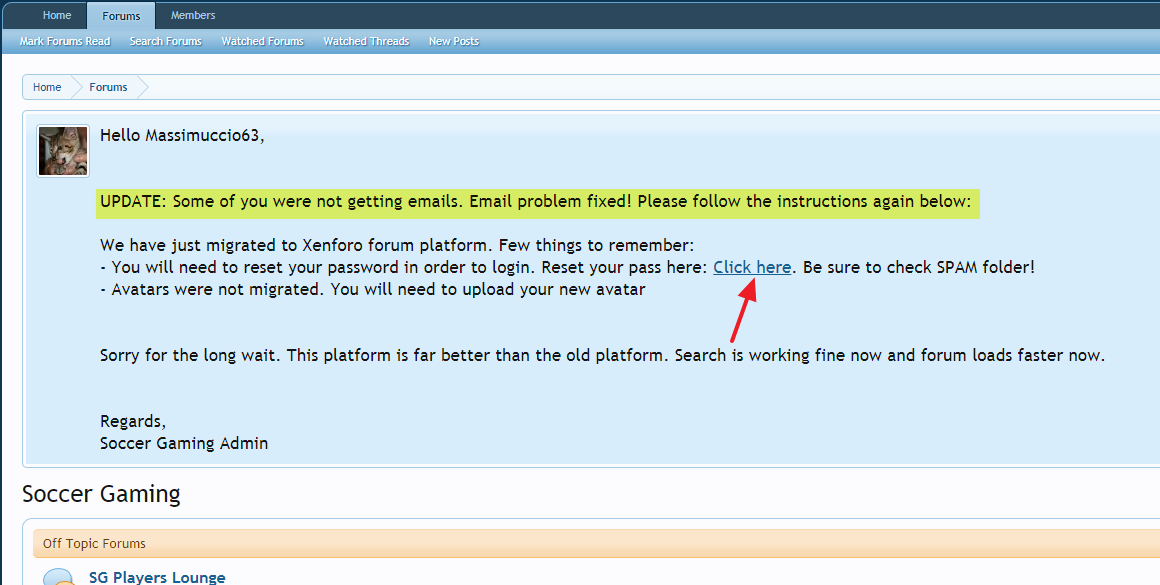Click the Home breadcrumb
The image size is (1160, 585).
coord(47,87)
